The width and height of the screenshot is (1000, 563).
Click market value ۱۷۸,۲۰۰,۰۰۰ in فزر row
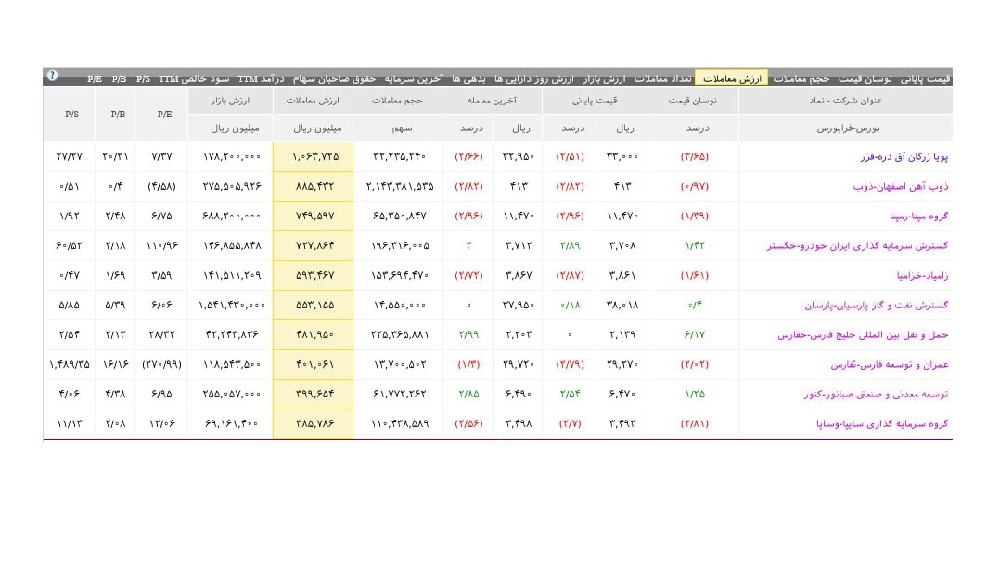pyautogui.click(x=232, y=156)
